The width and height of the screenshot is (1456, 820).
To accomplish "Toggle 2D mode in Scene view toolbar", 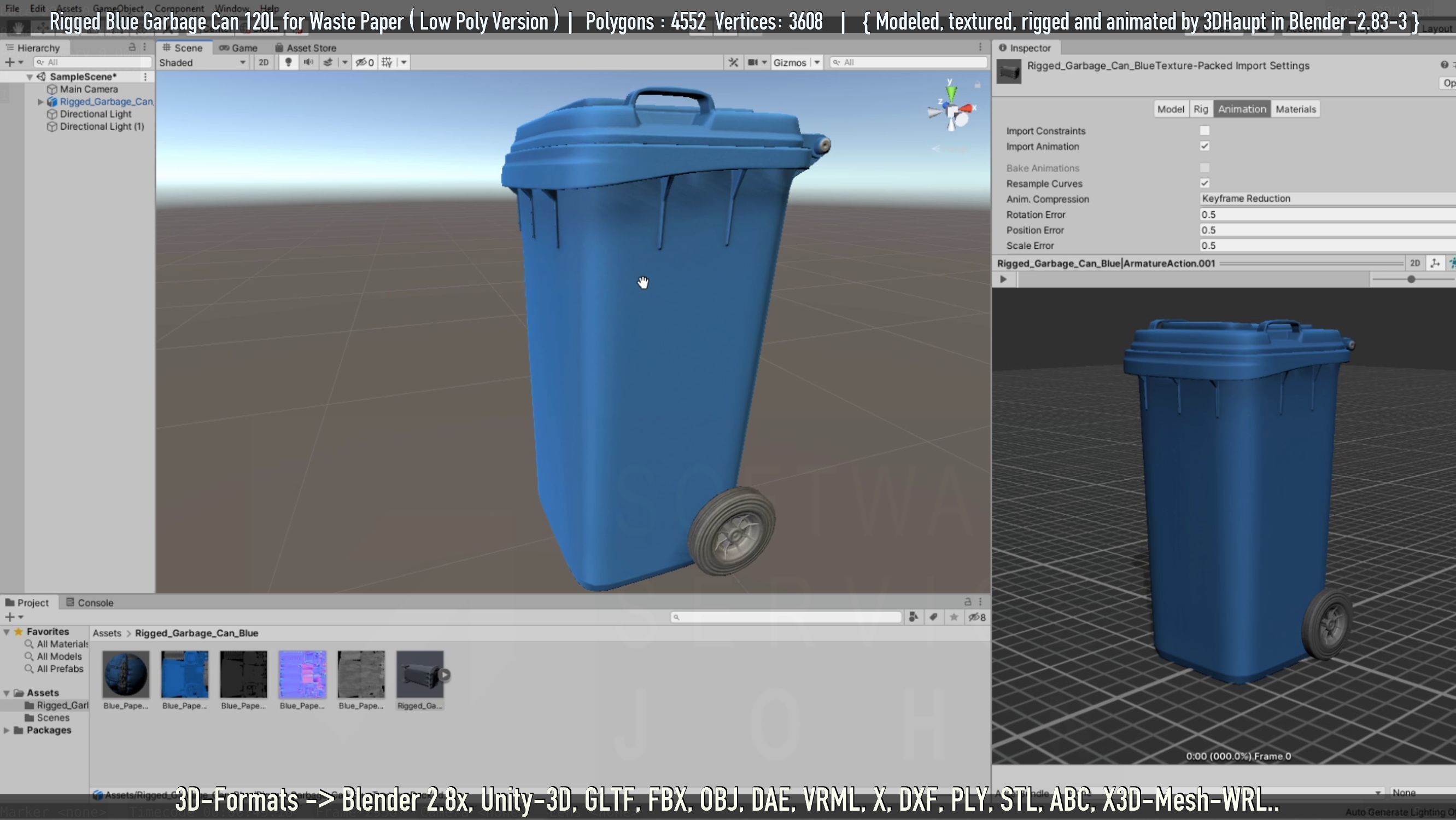I will click(x=264, y=62).
